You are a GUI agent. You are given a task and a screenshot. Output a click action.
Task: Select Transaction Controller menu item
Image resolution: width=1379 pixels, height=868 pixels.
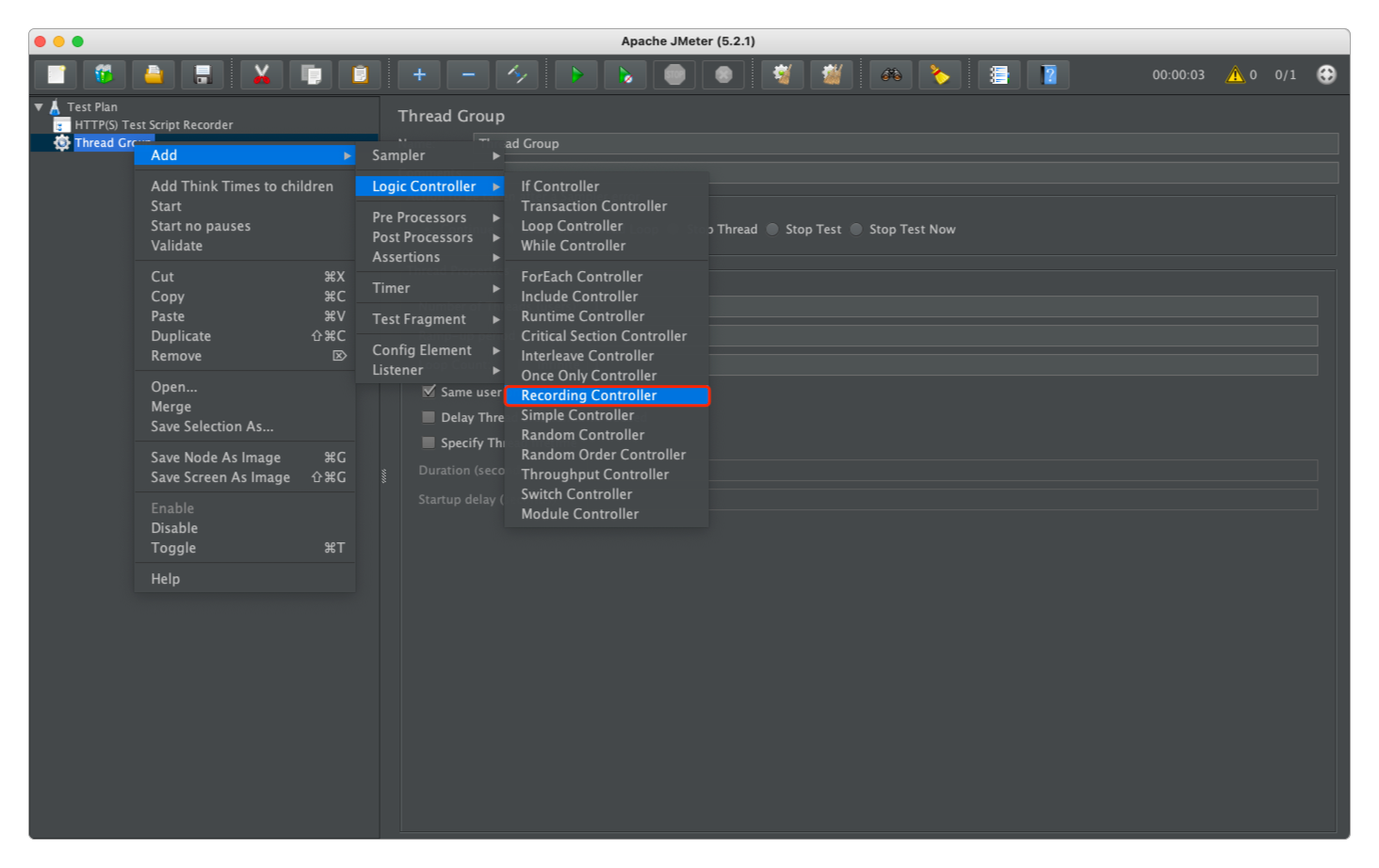tap(607, 206)
